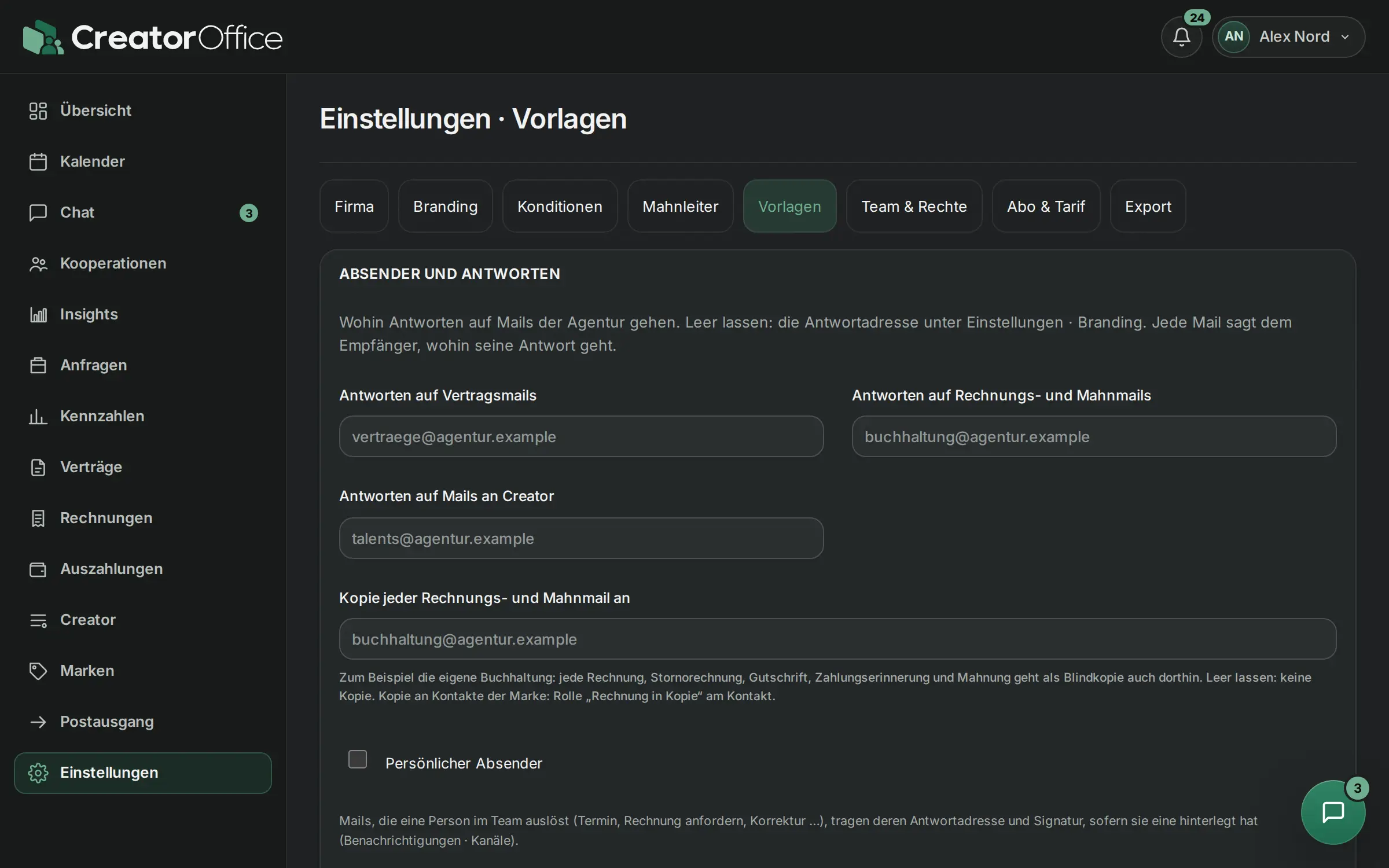The image size is (1389, 868).
Task: Expand the Alex Nord account chevron
Action: tap(1345, 37)
